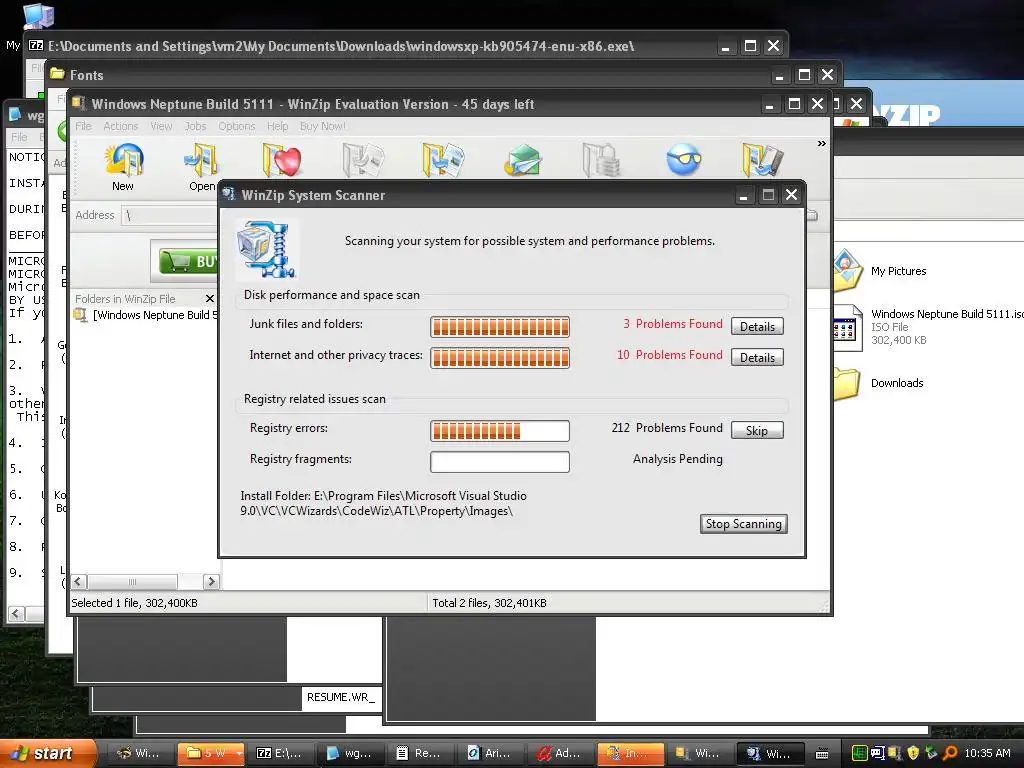Click the keyboard icon on the taskbar
Image resolution: width=1024 pixels, height=768 pixels.
point(823,754)
